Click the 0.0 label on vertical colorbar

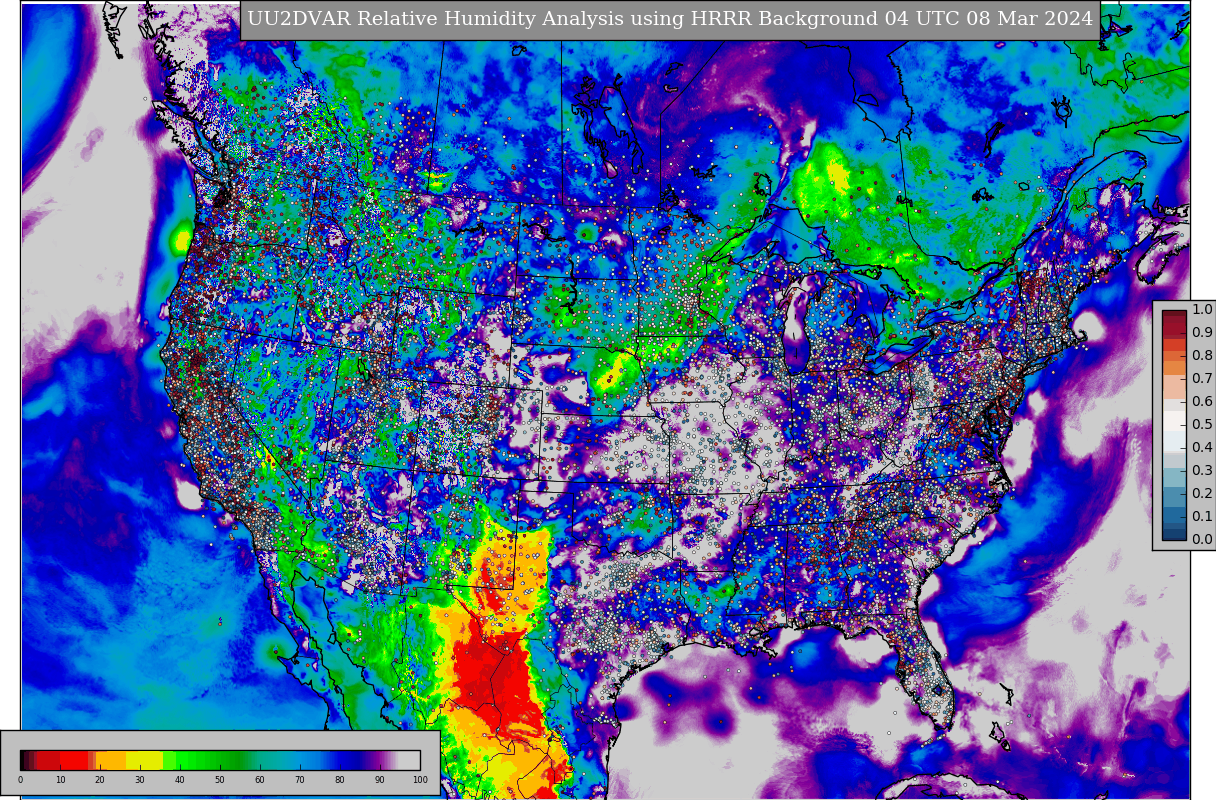[1202, 540]
